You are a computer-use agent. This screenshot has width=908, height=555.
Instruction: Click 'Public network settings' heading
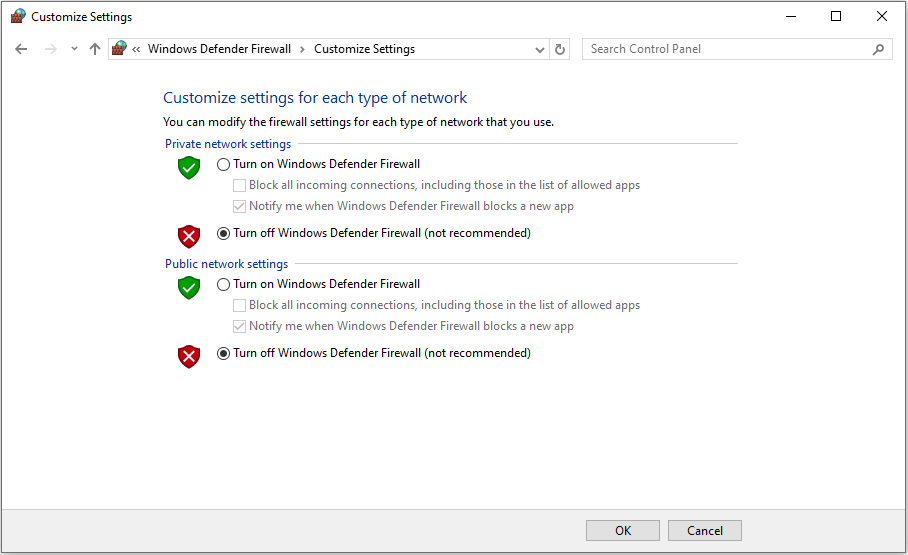[x=226, y=264]
